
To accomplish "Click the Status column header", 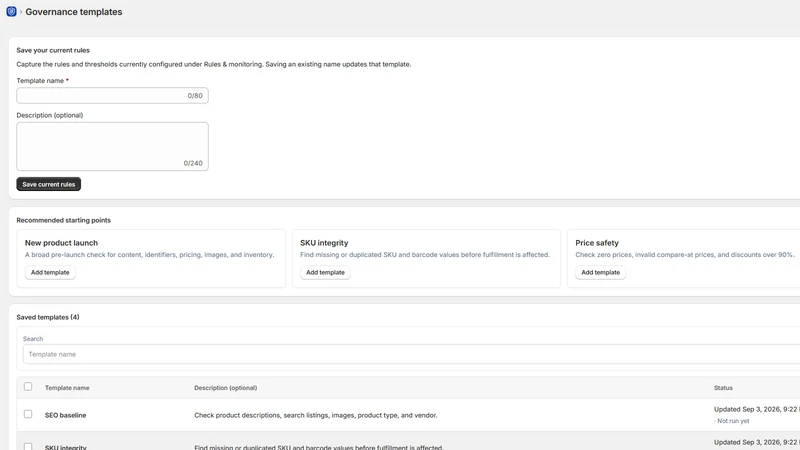I will click(723, 388).
